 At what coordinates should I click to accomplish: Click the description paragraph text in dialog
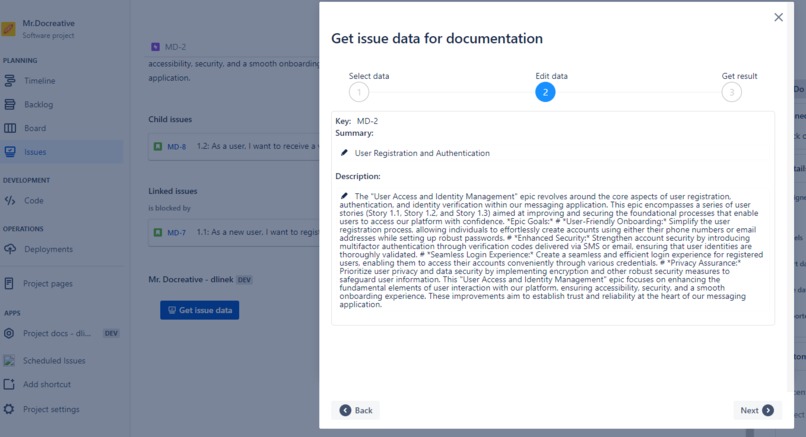(x=551, y=250)
